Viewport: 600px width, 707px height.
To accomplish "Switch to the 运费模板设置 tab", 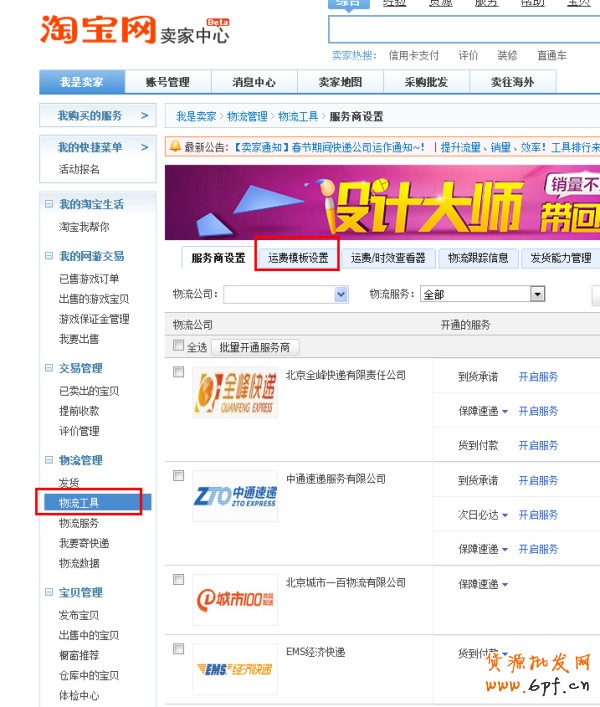I will click(297, 258).
